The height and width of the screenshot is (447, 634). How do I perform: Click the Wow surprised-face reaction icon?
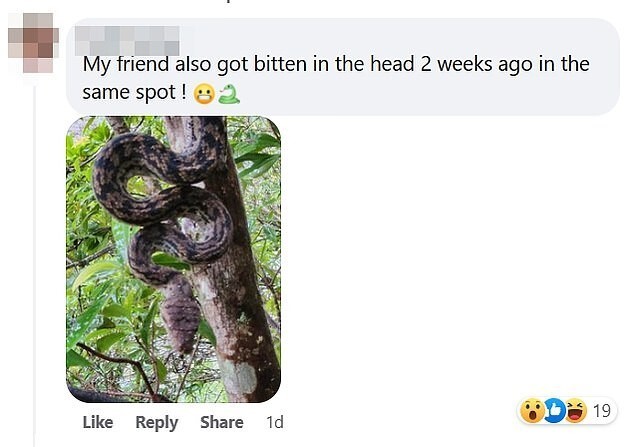[x=532, y=411]
